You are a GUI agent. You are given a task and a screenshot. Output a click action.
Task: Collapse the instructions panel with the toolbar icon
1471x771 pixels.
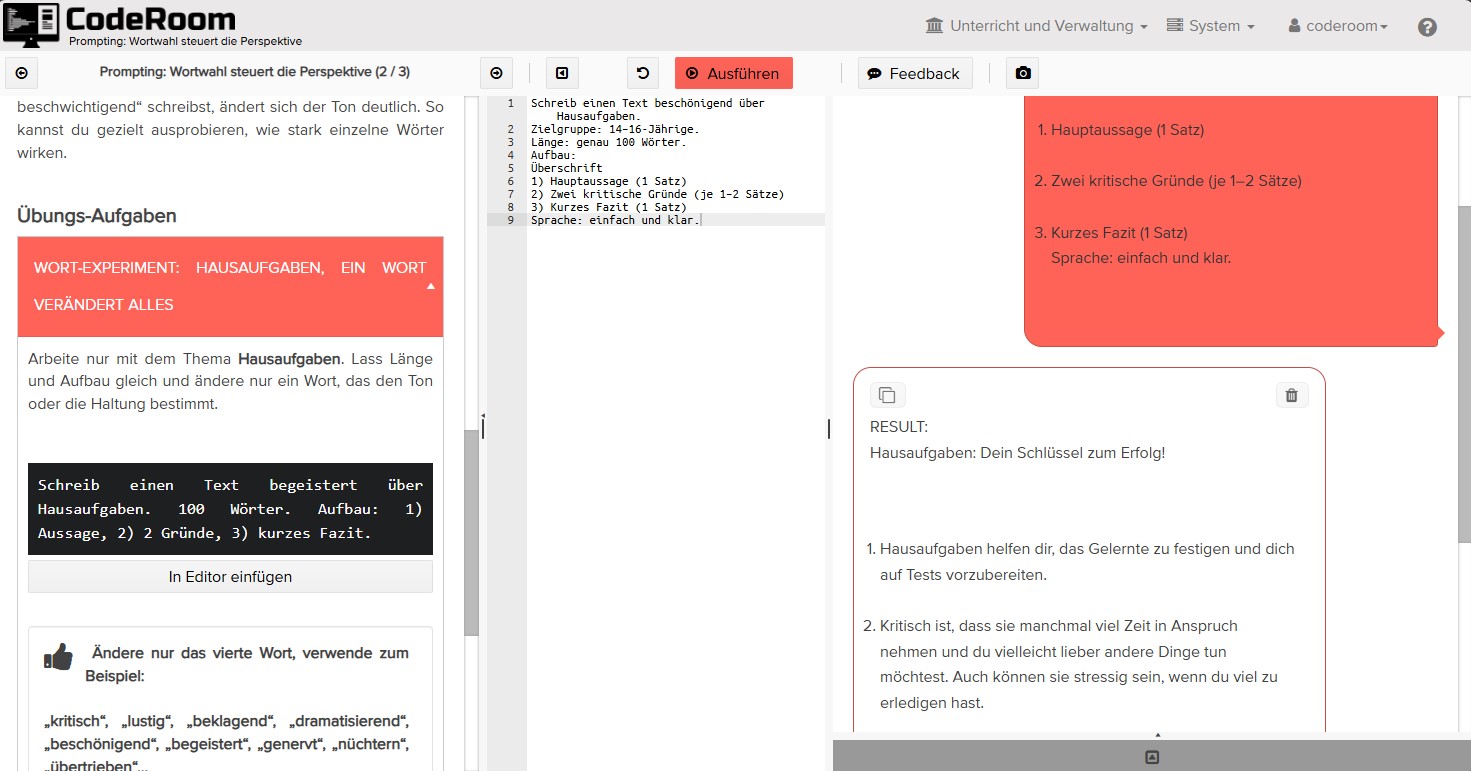(x=562, y=73)
